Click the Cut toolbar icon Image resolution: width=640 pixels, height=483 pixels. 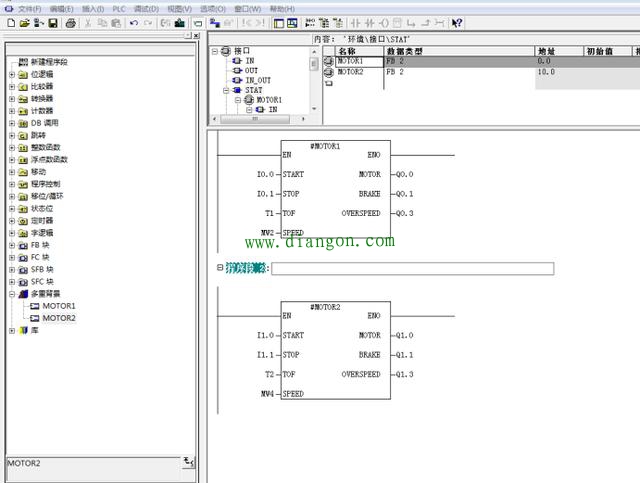tap(87, 23)
